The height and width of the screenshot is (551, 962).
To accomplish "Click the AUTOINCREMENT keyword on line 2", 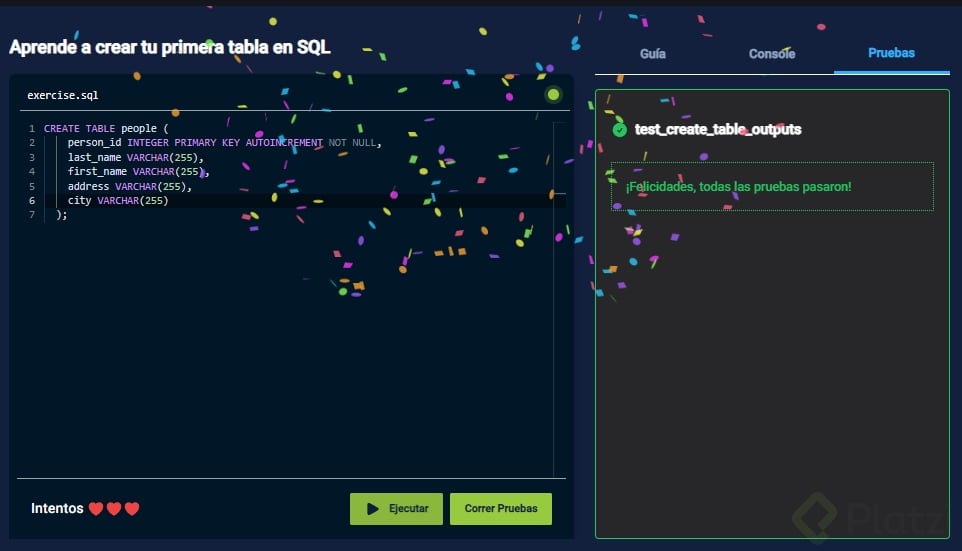I will 284,143.
